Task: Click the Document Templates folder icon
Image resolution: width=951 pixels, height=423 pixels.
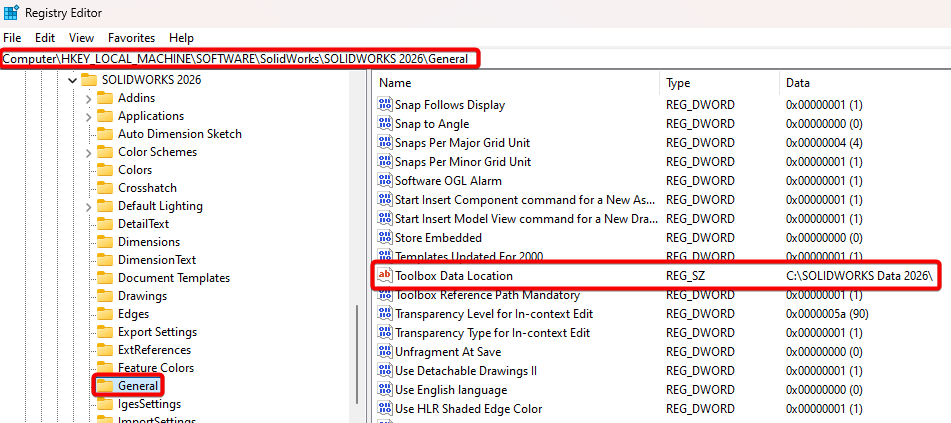Action: tap(105, 278)
